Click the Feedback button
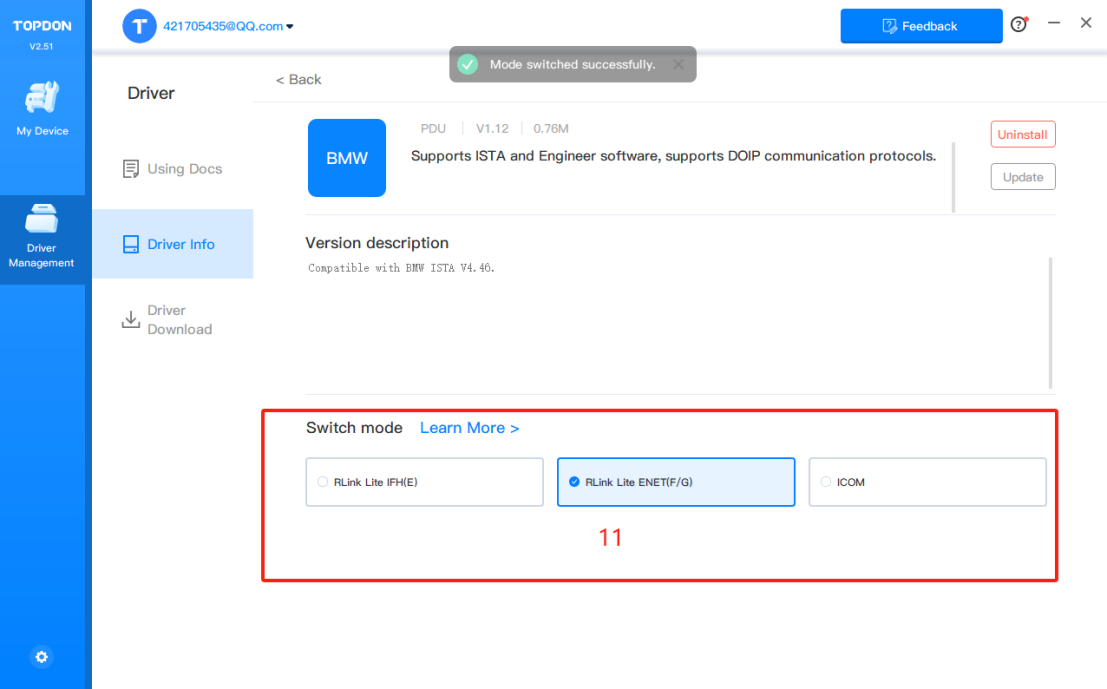This screenshot has height=689, width=1107. pos(921,26)
